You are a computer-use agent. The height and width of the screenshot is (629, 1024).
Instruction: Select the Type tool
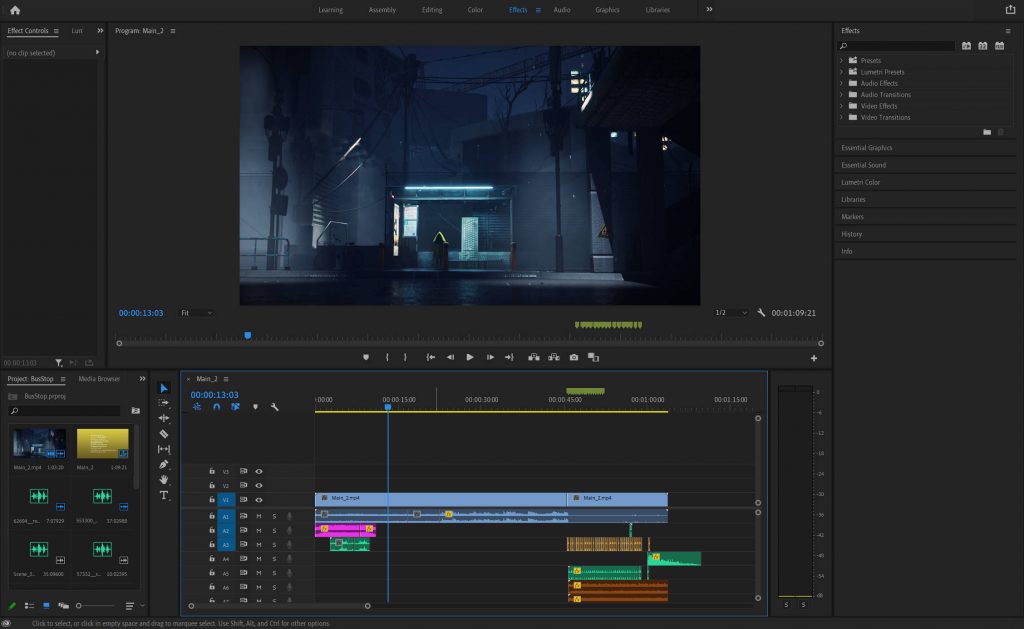point(164,495)
